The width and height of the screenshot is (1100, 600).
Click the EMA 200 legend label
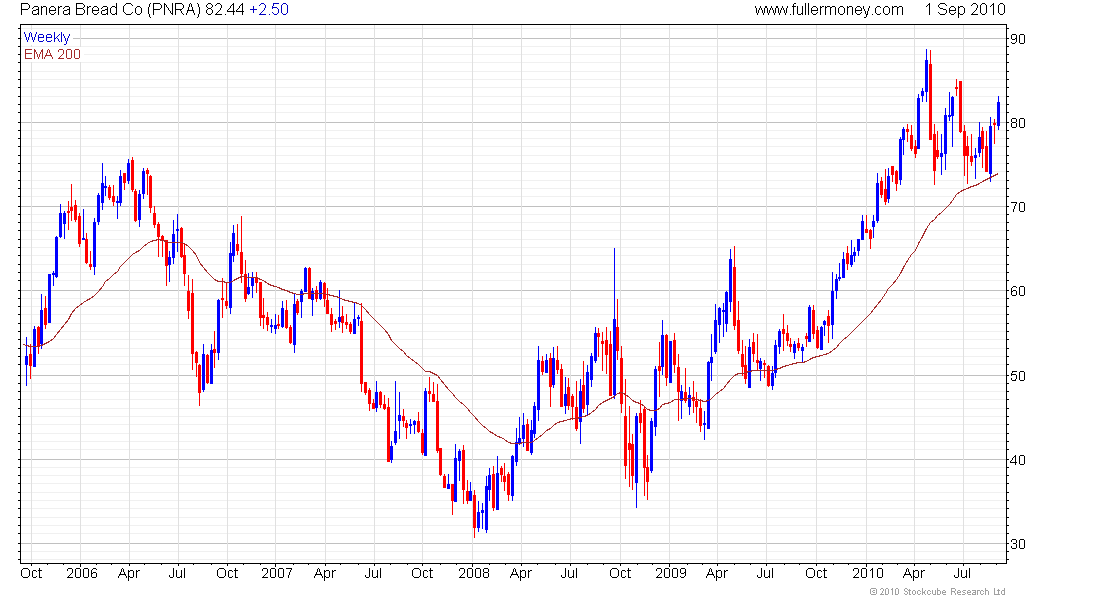click(x=52, y=54)
